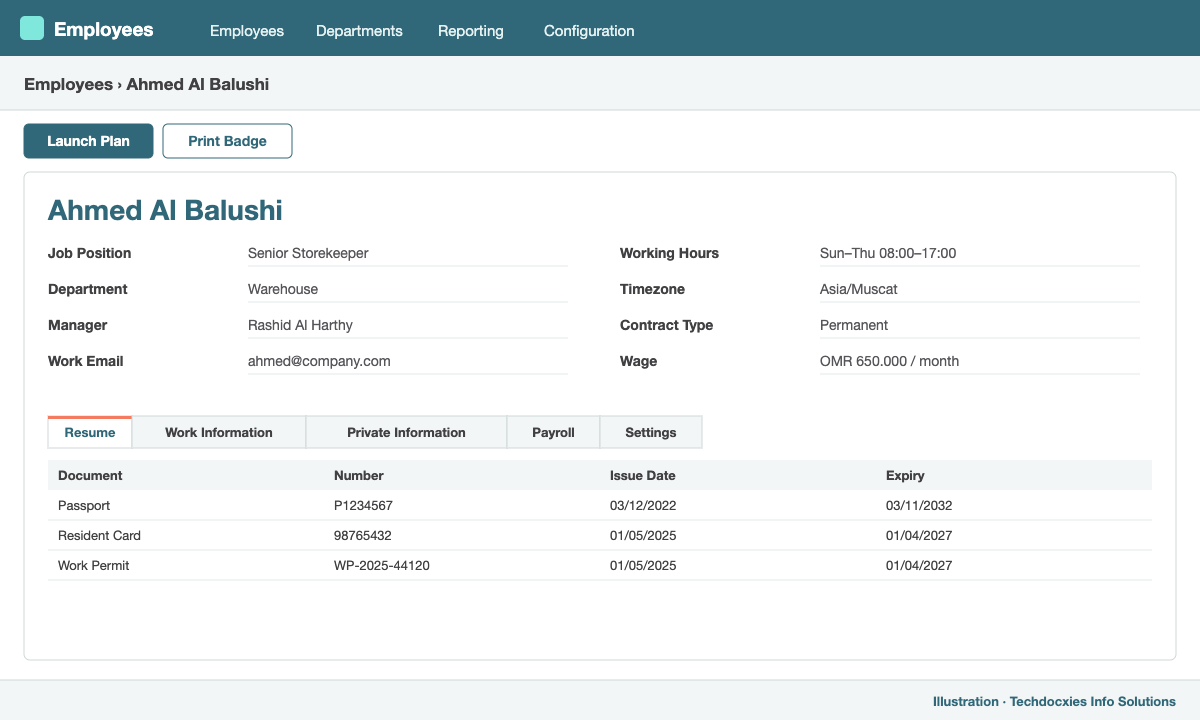Click passport issue date 03/12/2022

pyautogui.click(x=643, y=505)
